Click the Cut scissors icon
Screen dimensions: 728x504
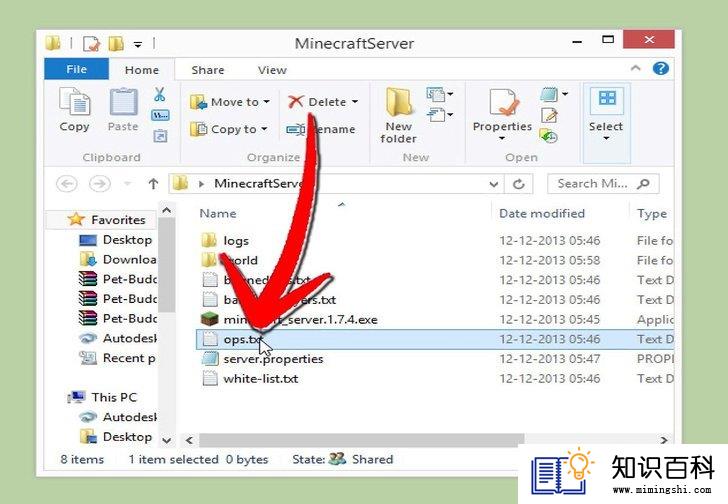click(x=160, y=94)
